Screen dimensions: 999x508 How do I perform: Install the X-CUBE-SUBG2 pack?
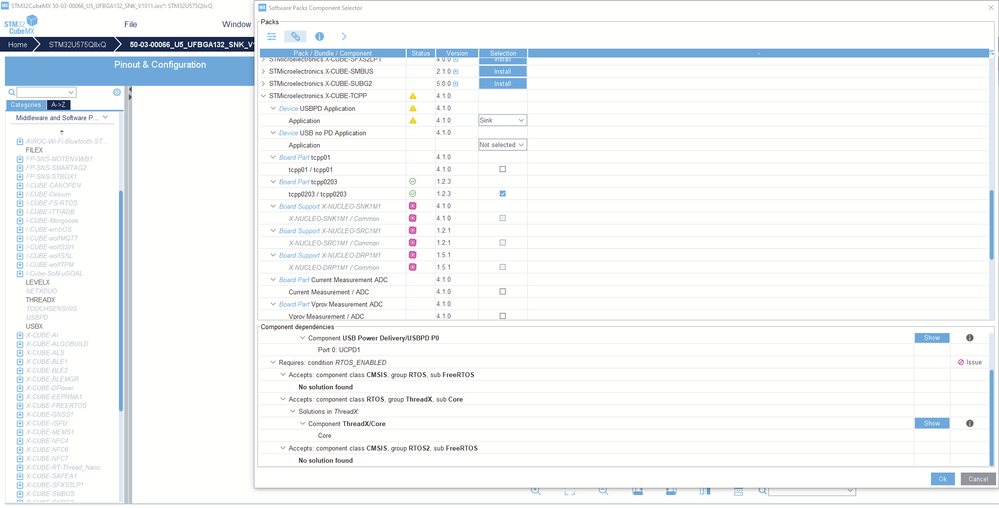tap(503, 83)
